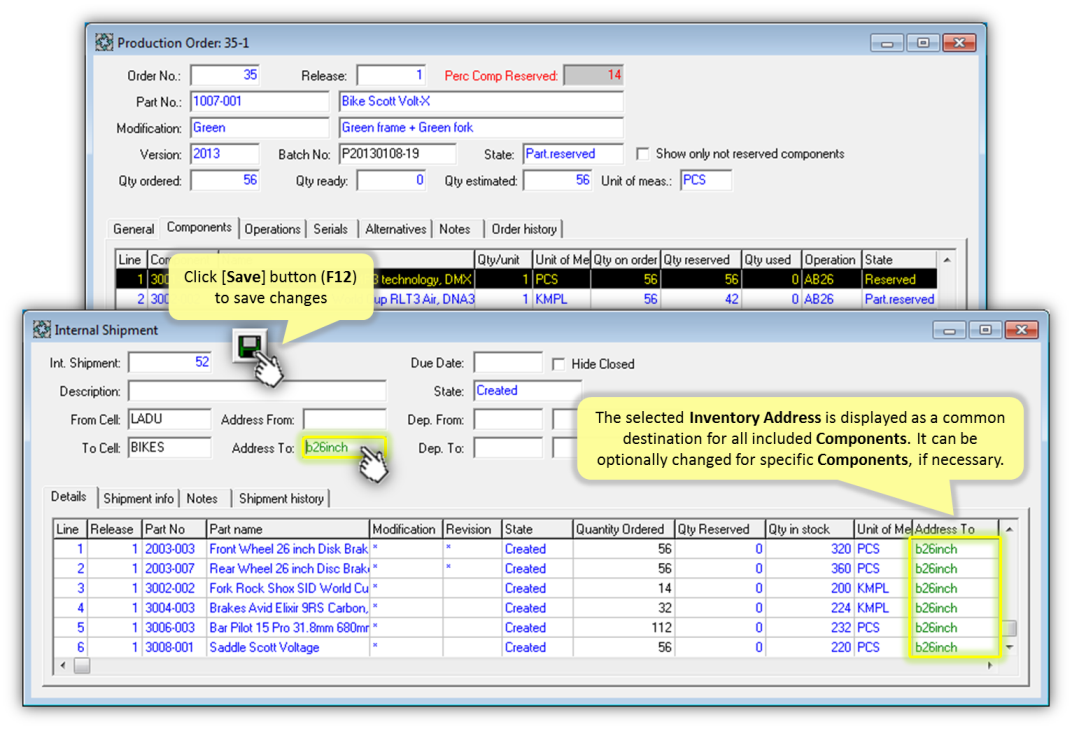Viewport: 1072px width, 729px height.
Task: Click the Description text field
Action: pos(256,391)
